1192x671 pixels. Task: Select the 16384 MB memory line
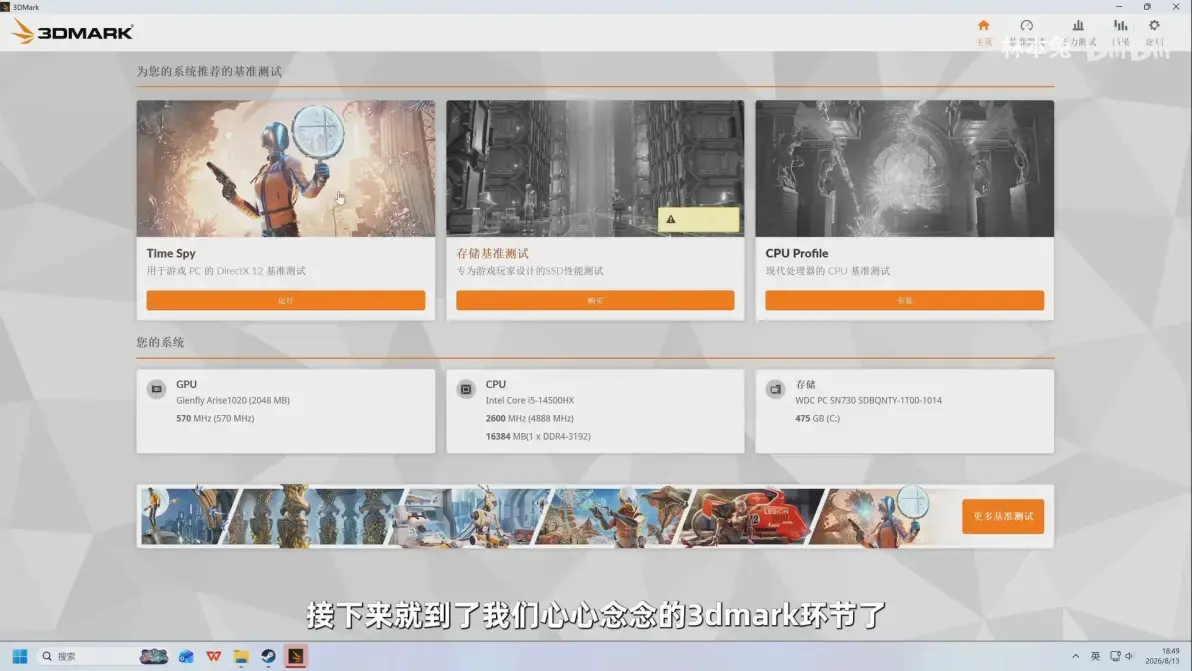pyautogui.click(x=538, y=436)
